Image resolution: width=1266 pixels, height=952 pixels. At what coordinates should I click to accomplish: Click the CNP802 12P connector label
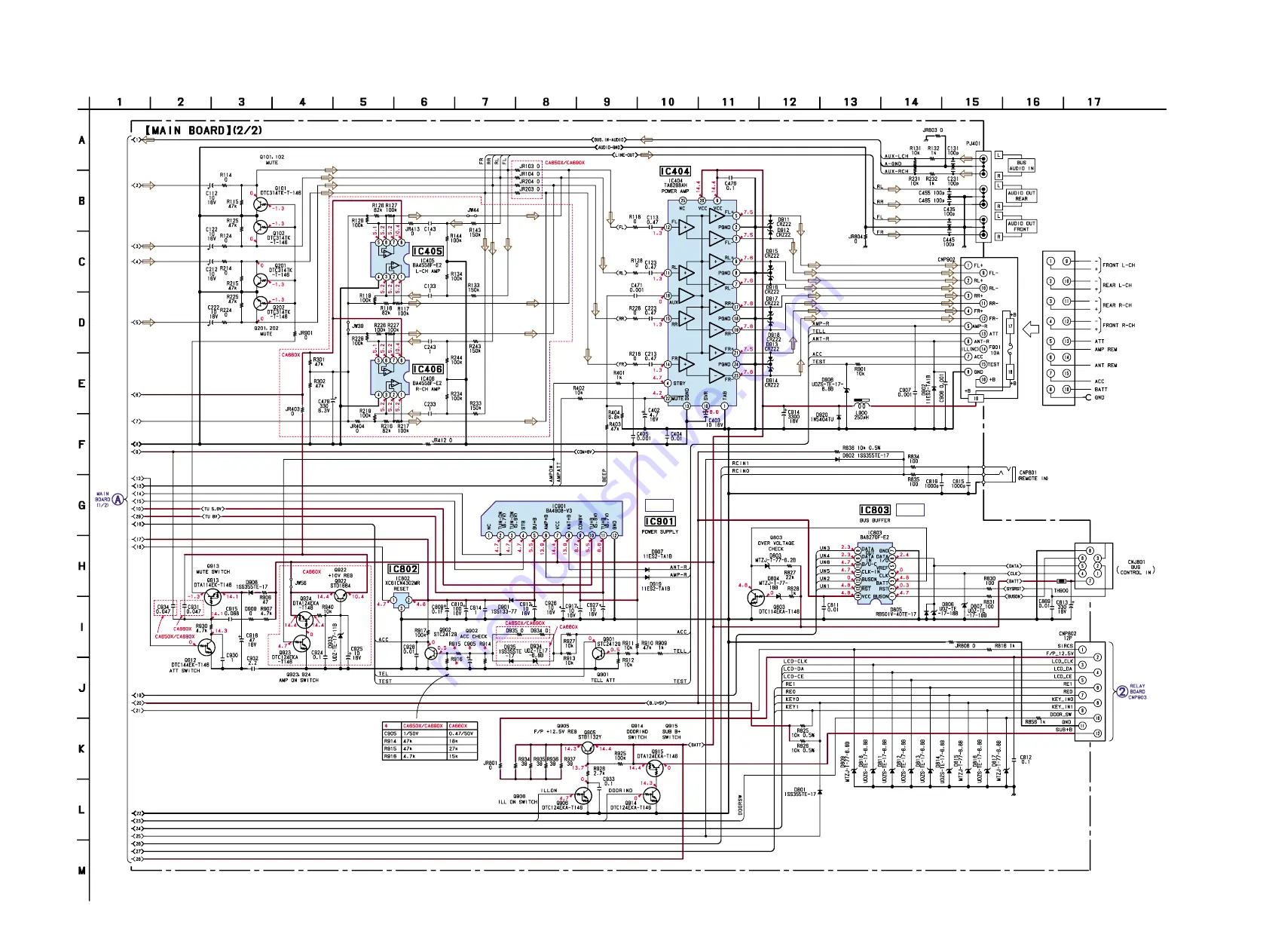pos(1067,636)
